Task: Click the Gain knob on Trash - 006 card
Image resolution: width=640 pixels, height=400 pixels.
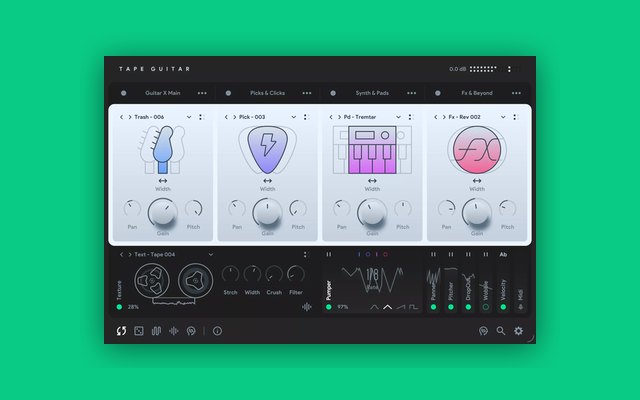Action: [x=162, y=212]
